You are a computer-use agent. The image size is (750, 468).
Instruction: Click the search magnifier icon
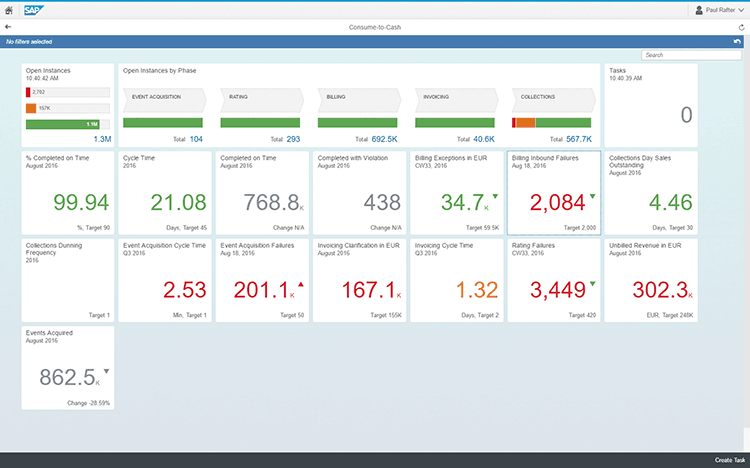coord(737,55)
